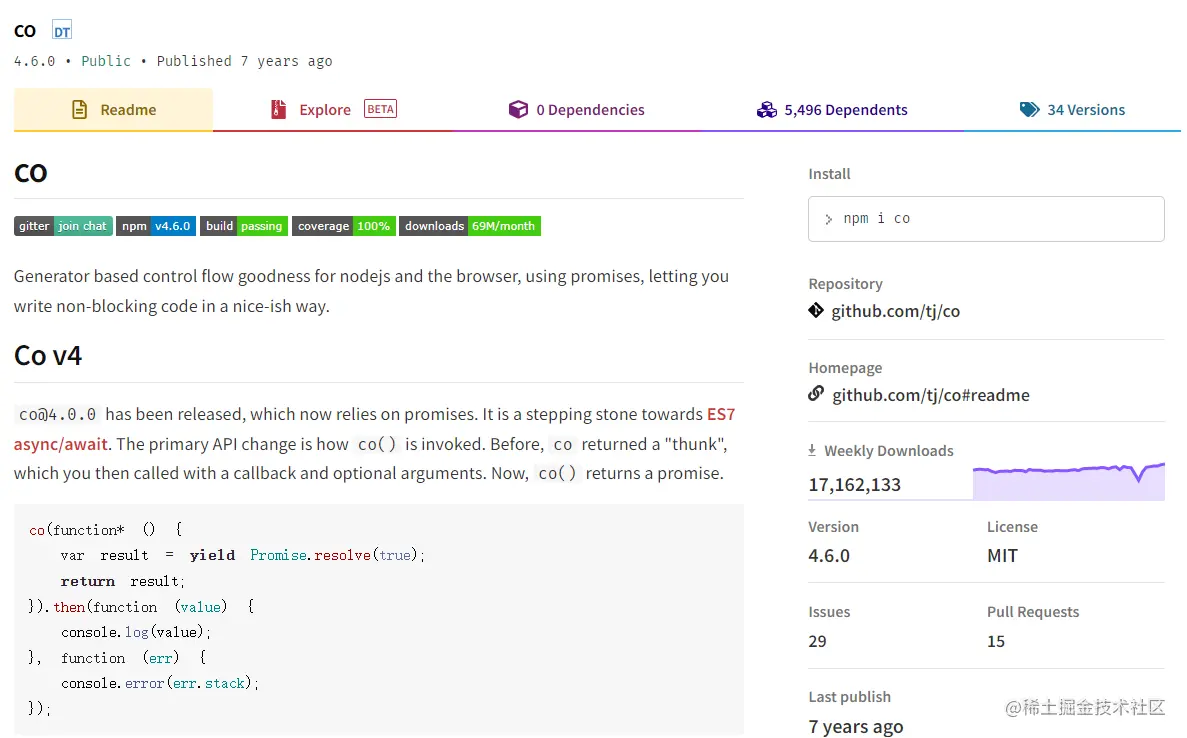Click the Readme file icon
This screenshot has height=738, width=1187.
coord(80,110)
